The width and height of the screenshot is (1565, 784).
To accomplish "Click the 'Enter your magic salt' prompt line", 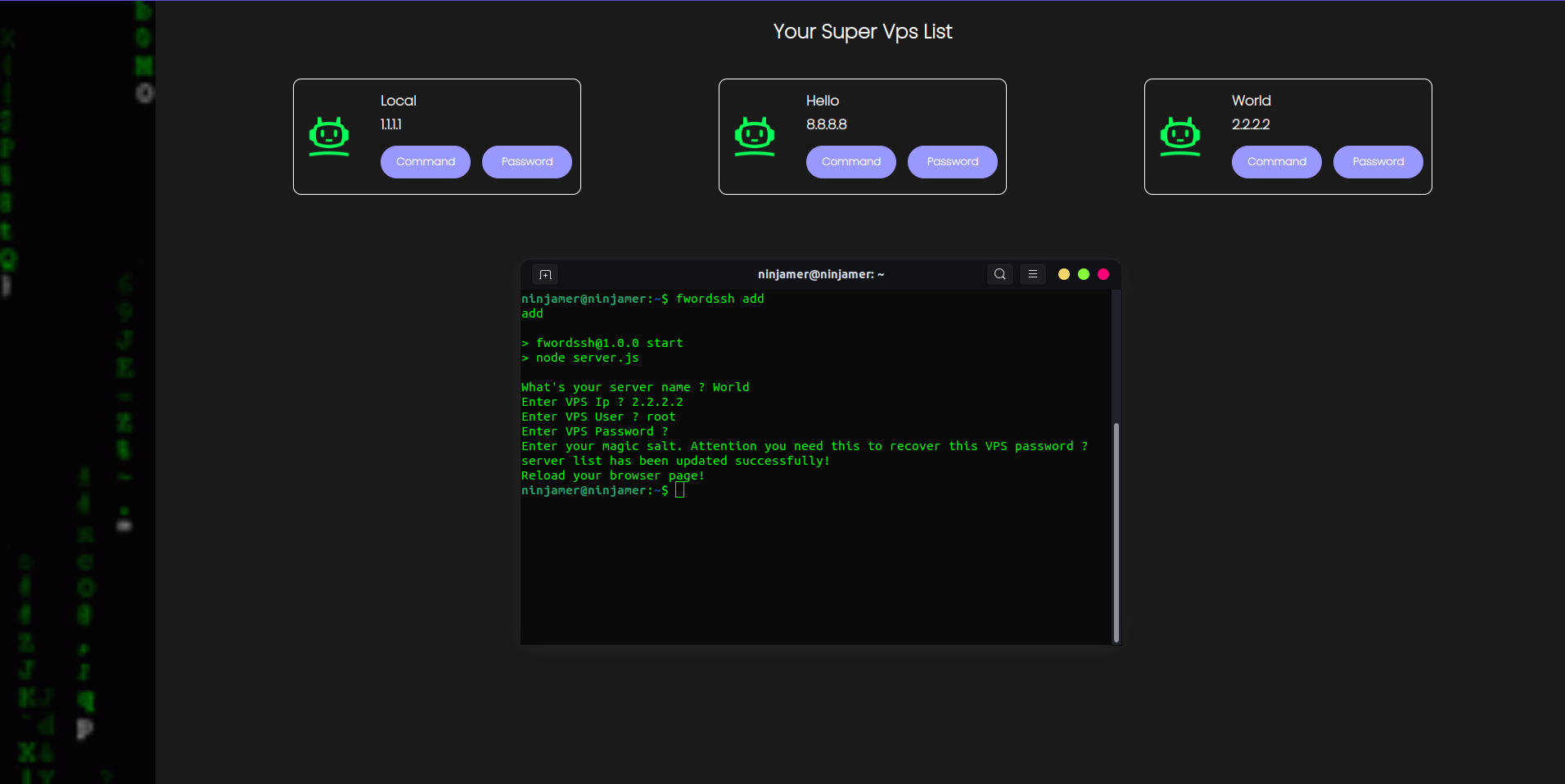I will click(x=805, y=446).
